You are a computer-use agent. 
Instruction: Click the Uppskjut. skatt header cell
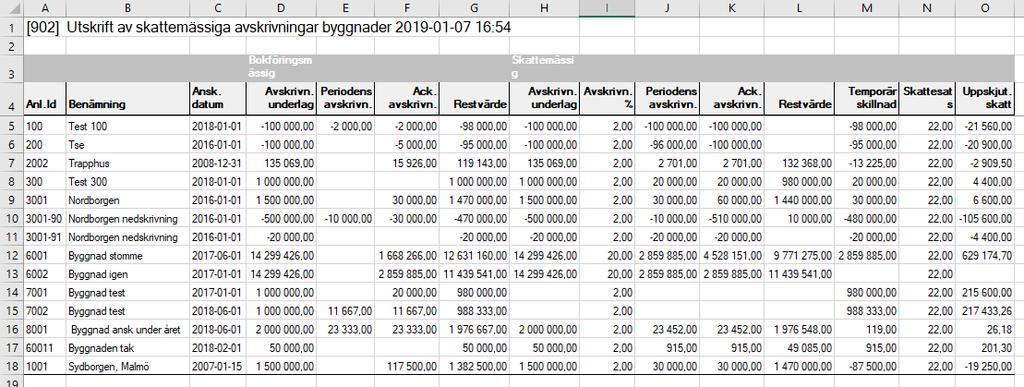pyautogui.click(x=985, y=99)
